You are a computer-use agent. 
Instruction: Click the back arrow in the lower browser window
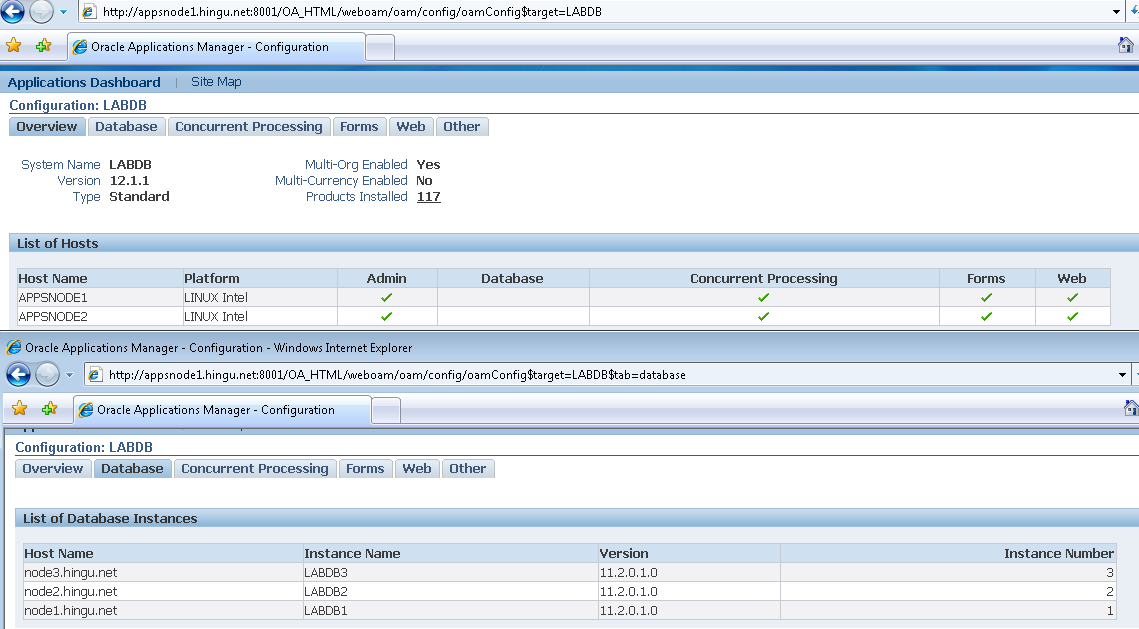click(x=19, y=374)
